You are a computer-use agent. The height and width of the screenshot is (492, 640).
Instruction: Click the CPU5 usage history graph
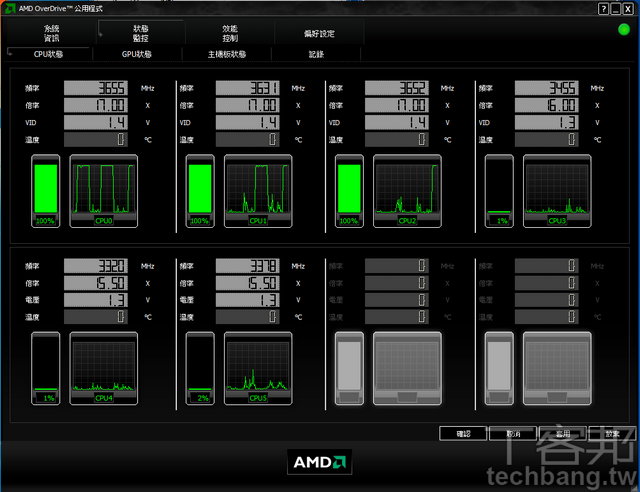point(258,369)
